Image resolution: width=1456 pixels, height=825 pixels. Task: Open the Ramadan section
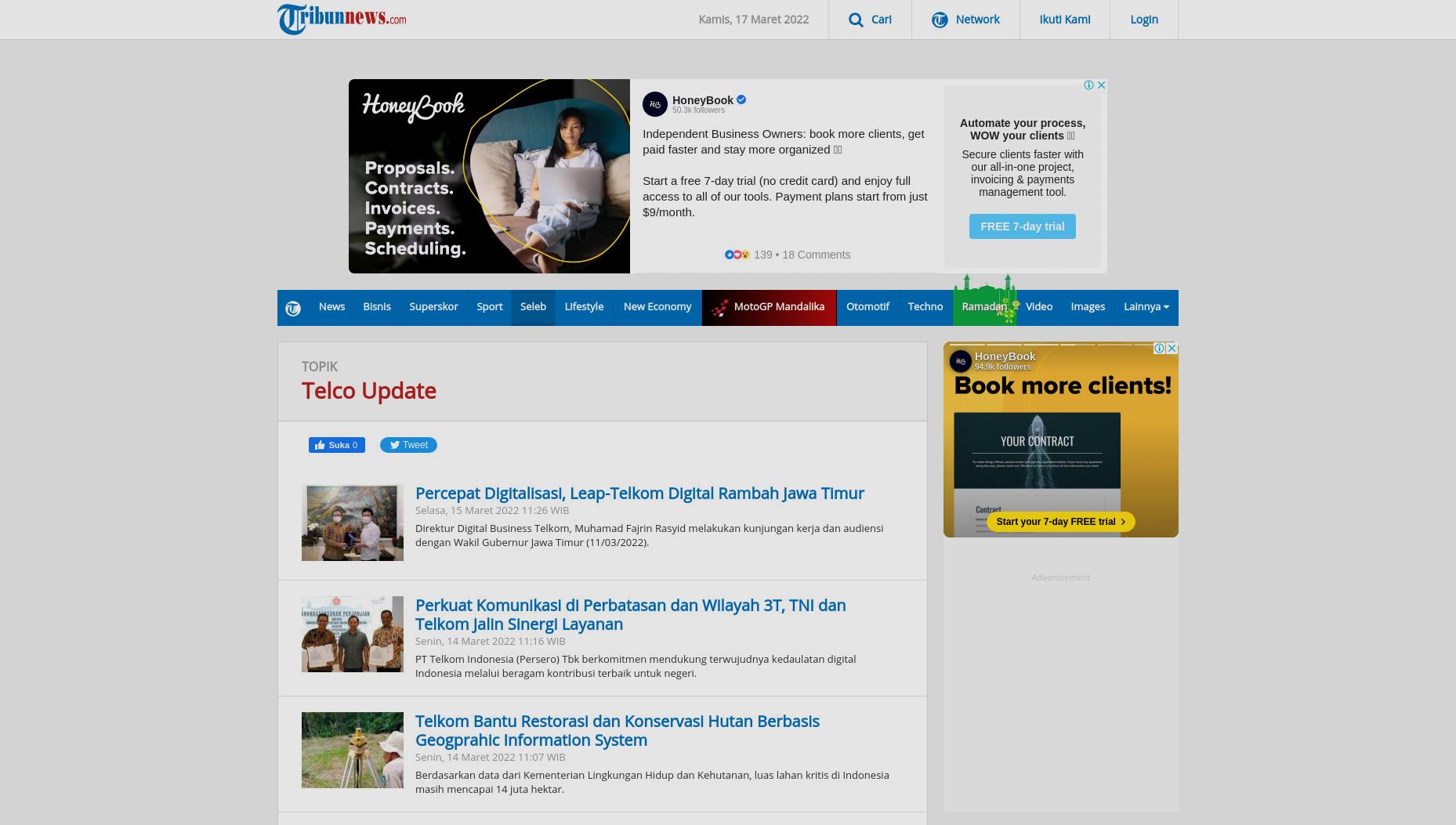click(x=984, y=307)
